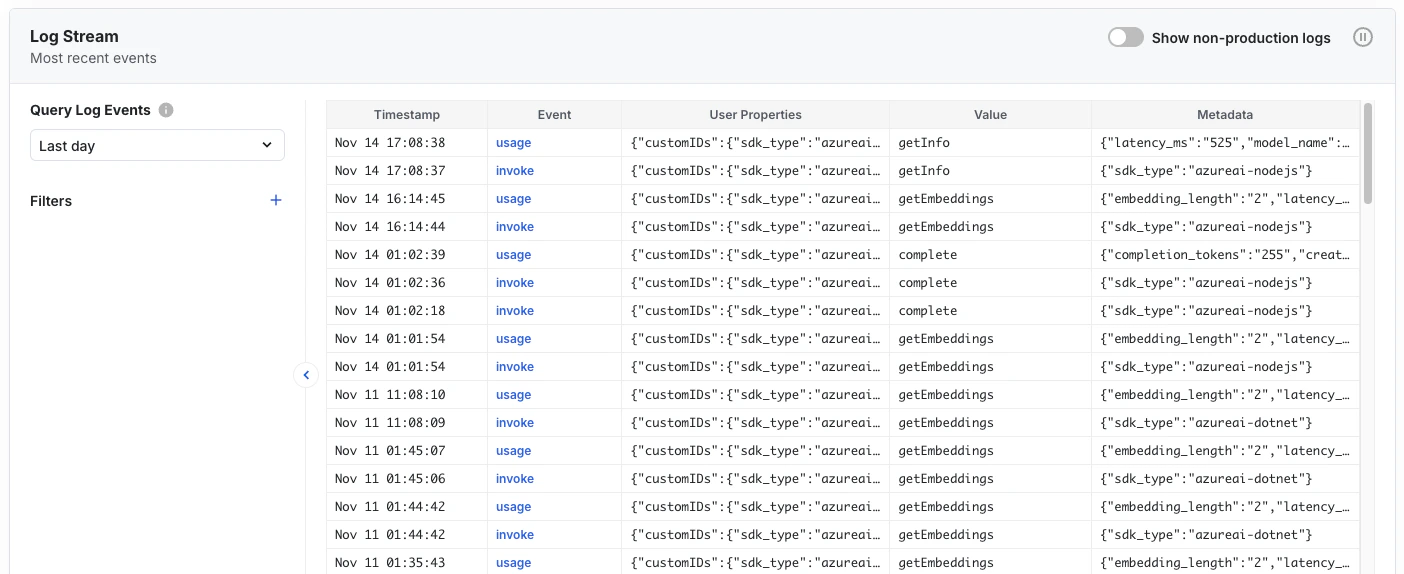Click the Filters label
This screenshot has height=574, width=1404.
pyautogui.click(x=51, y=201)
